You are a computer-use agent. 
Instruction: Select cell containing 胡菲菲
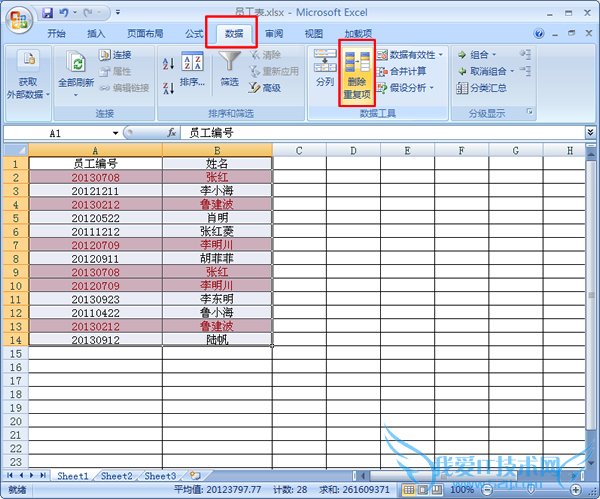tap(217, 258)
